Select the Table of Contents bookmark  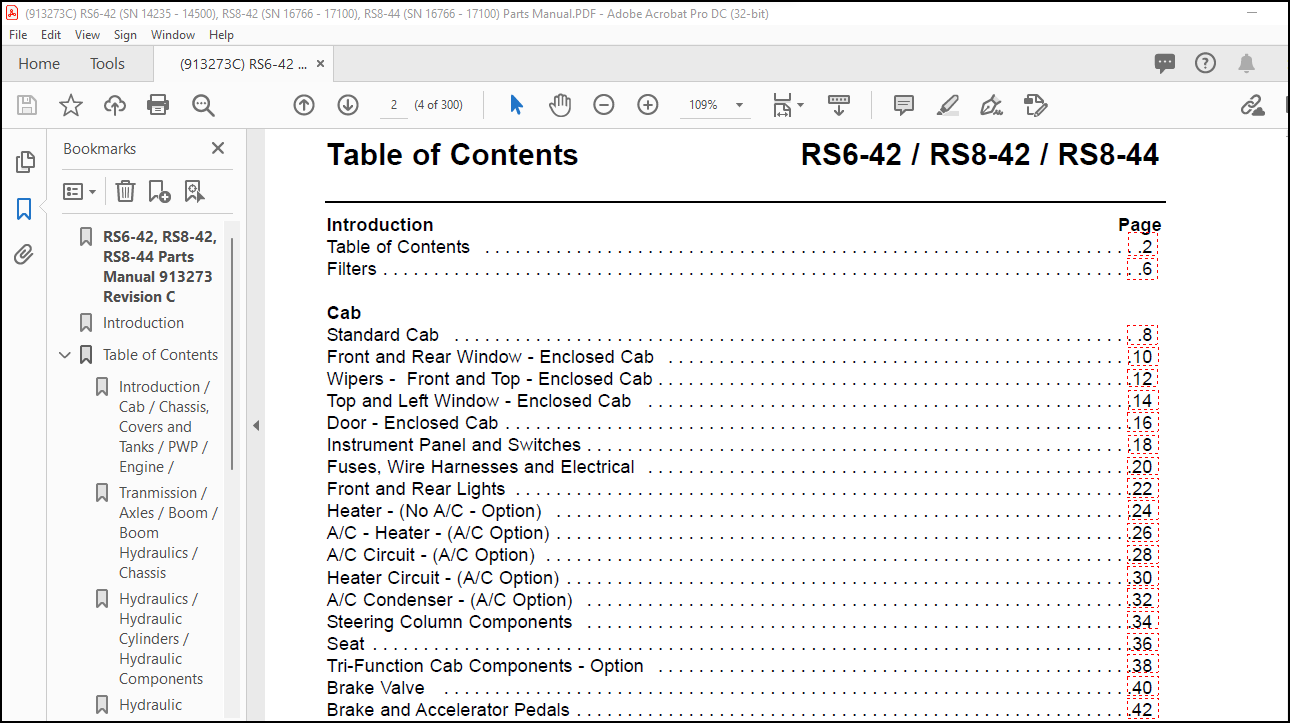tap(160, 355)
